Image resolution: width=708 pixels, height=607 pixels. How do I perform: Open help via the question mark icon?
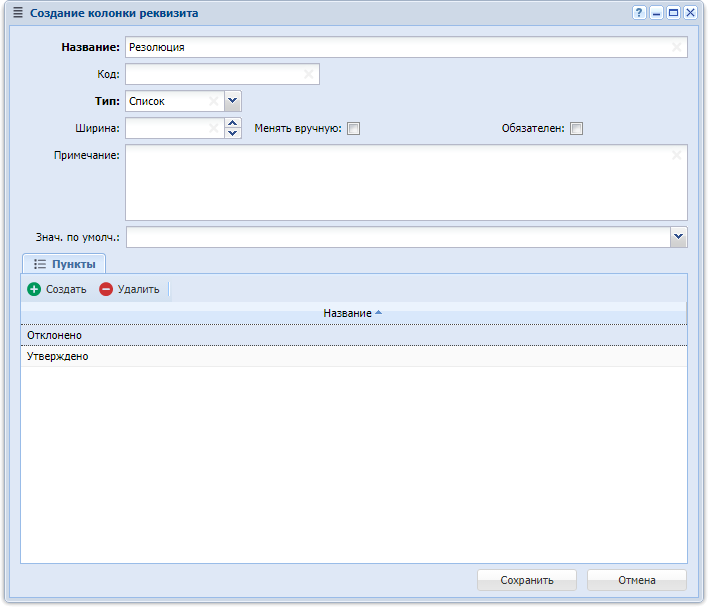(x=638, y=13)
